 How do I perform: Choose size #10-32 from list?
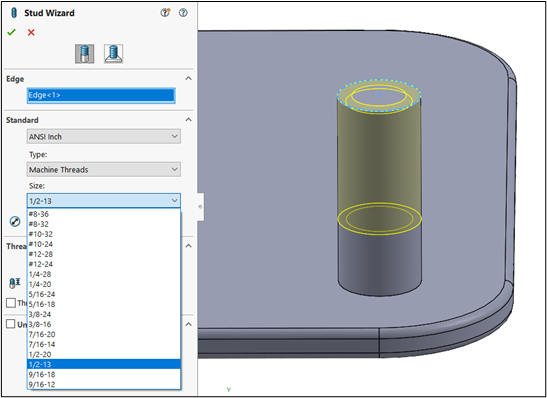[104, 234]
